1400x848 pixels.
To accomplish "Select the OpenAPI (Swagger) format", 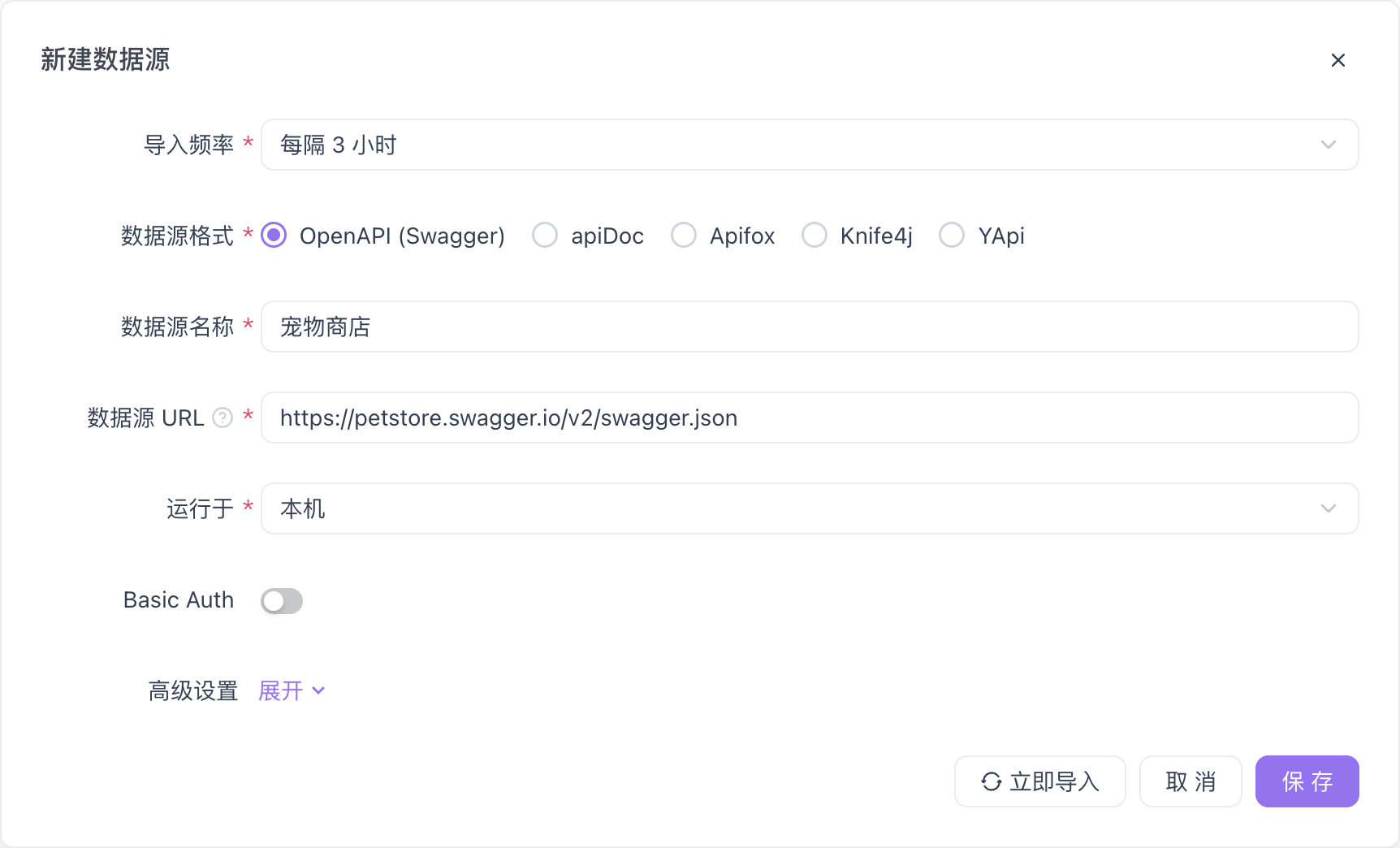I will pos(274,235).
